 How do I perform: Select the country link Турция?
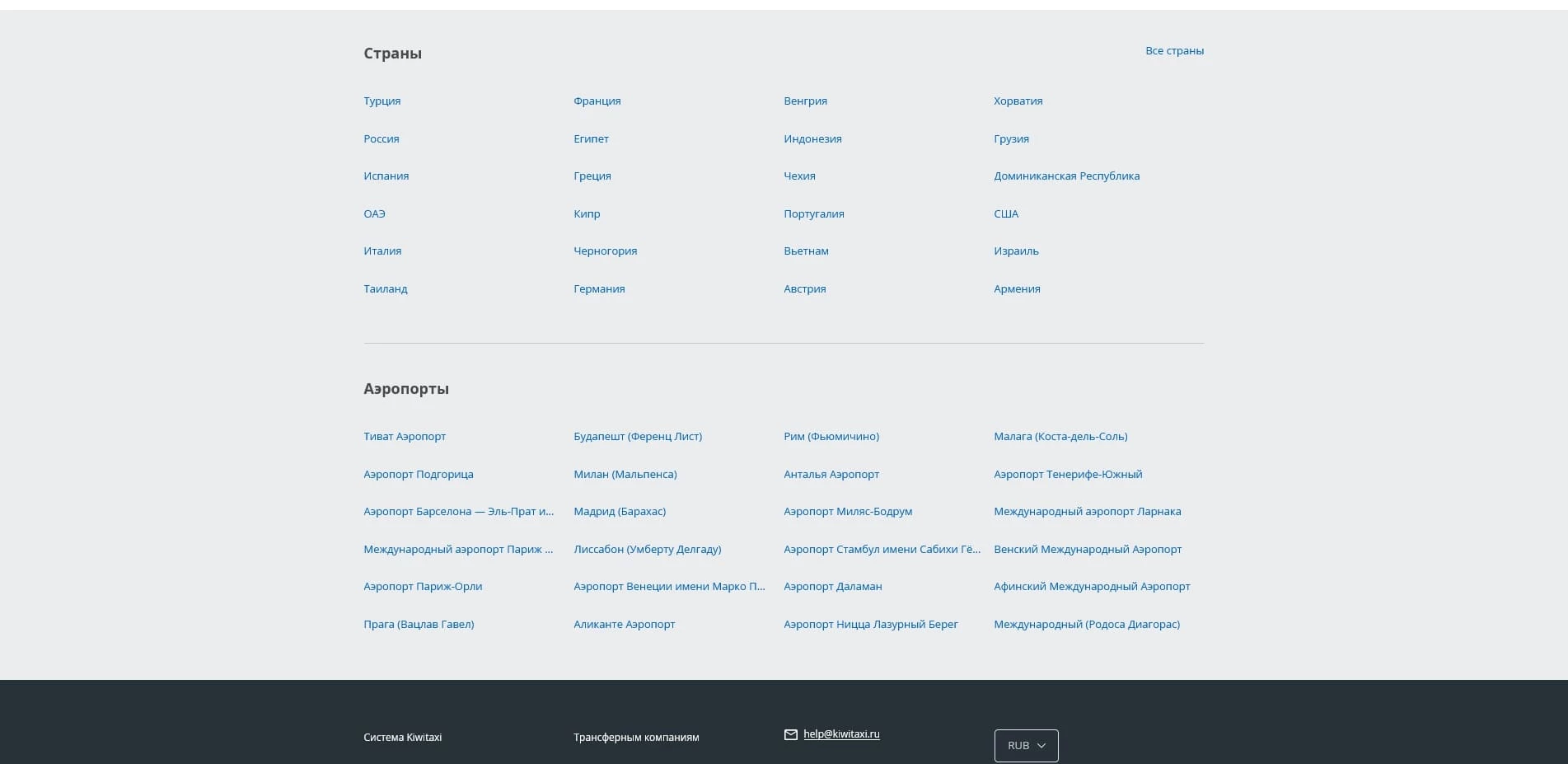tap(382, 101)
